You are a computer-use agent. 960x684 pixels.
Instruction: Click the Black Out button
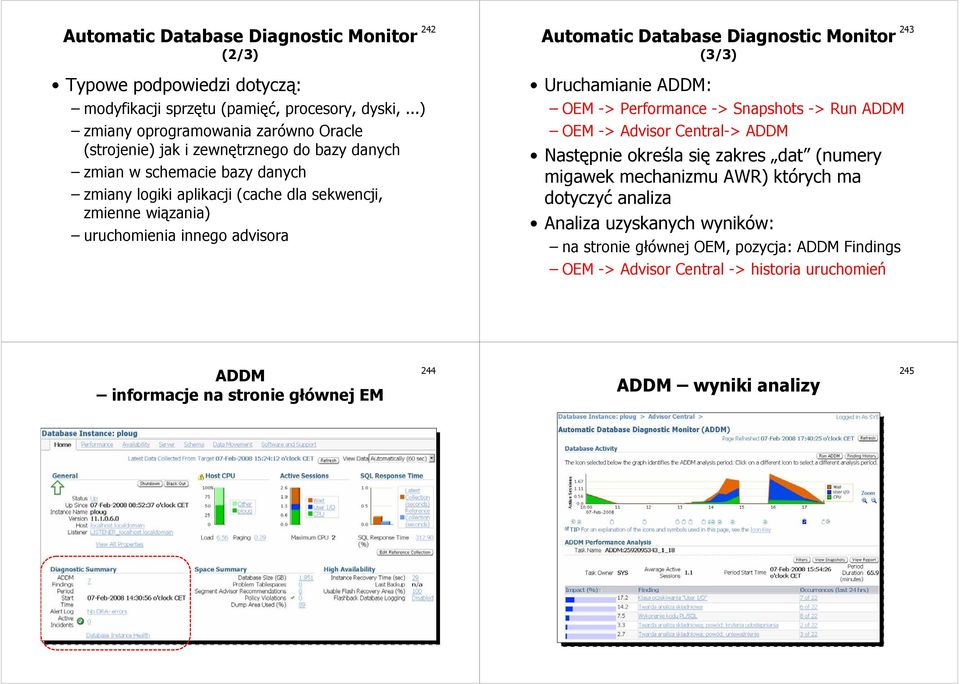(x=176, y=484)
